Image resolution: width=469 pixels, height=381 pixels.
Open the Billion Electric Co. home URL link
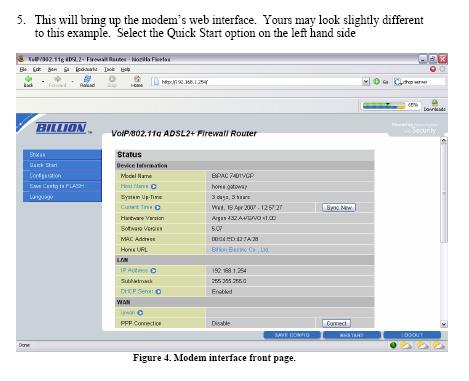(x=240, y=249)
